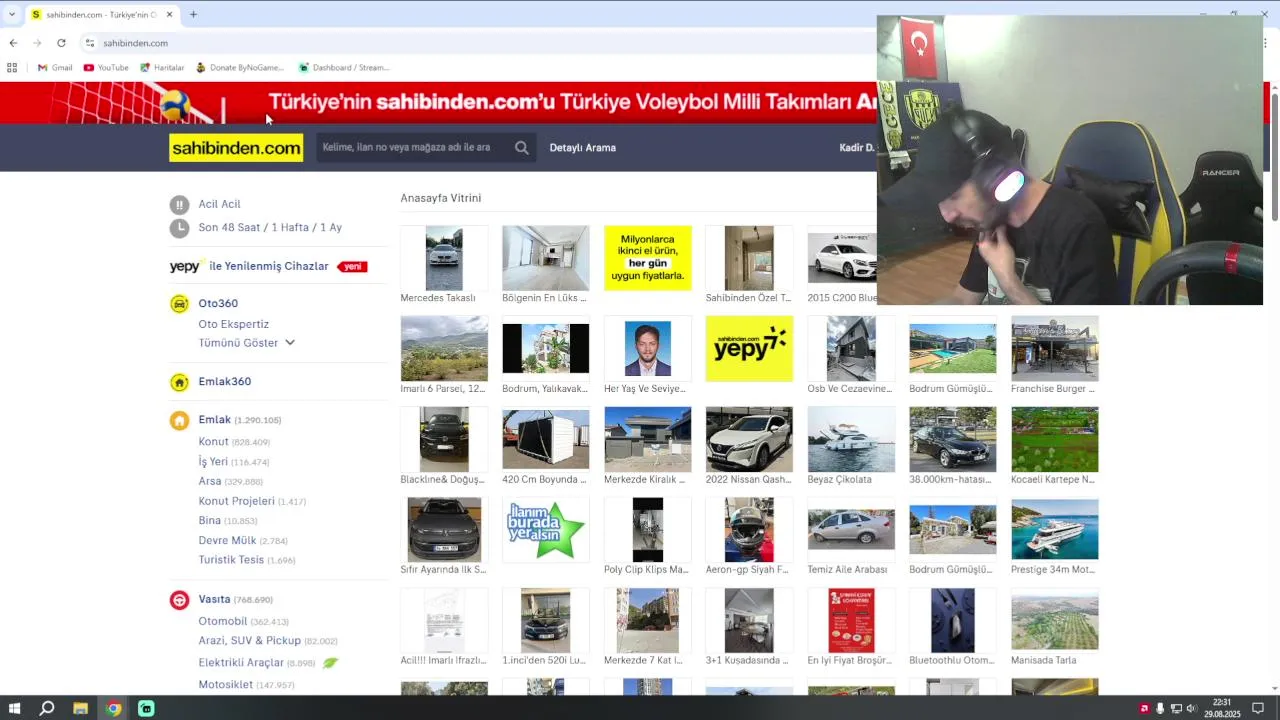Open the Windows Start menu
This screenshot has height=720, width=1280.
pos(14,708)
